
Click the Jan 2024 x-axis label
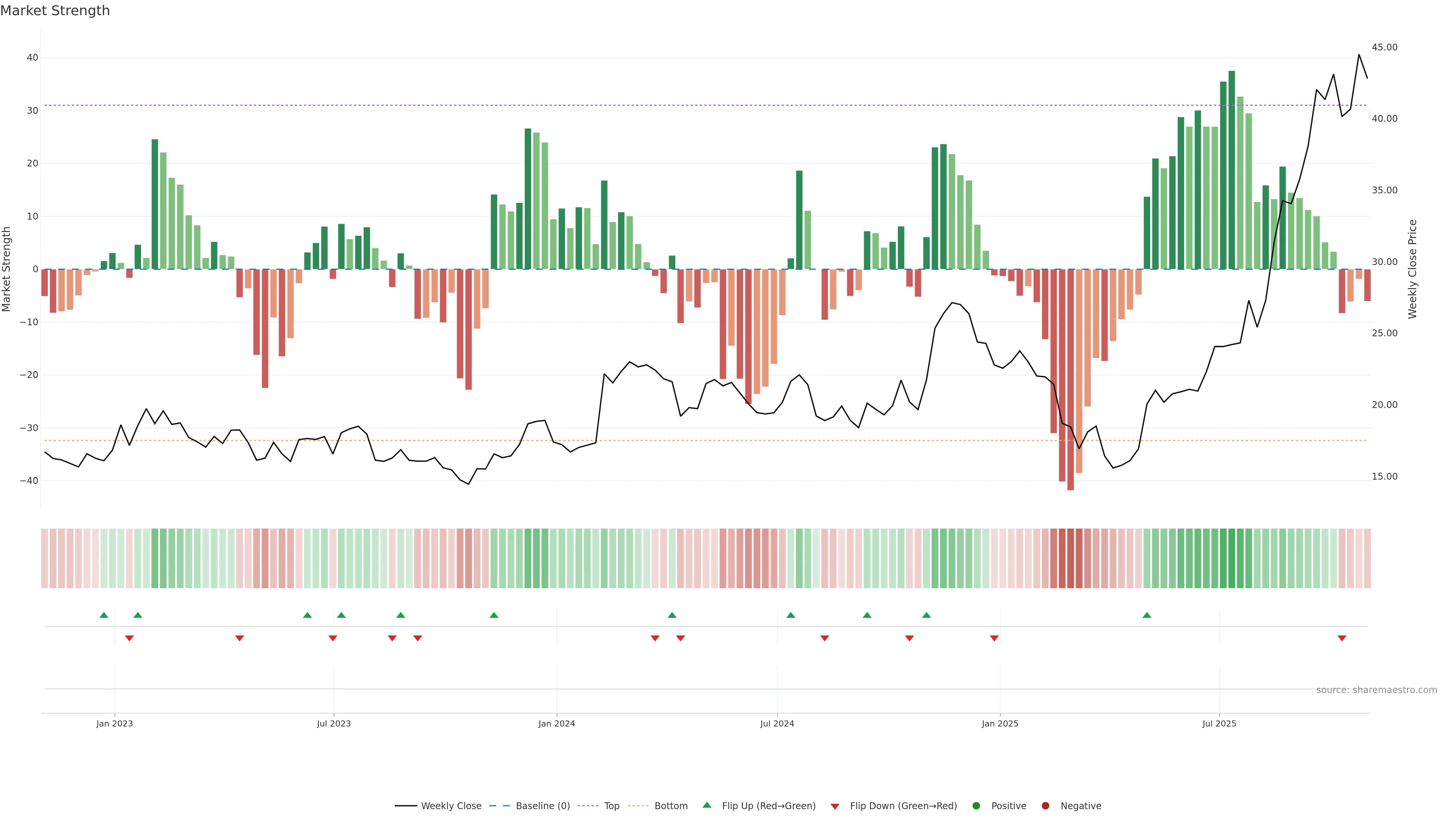pyautogui.click(x=556, y=723)
